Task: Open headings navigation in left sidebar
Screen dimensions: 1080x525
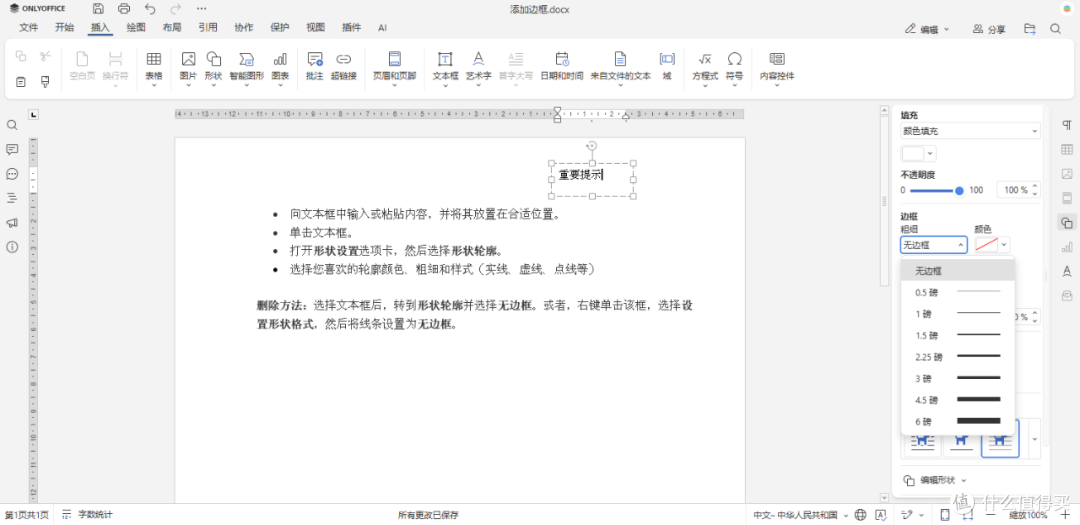Action: click(x=12, y=198)
